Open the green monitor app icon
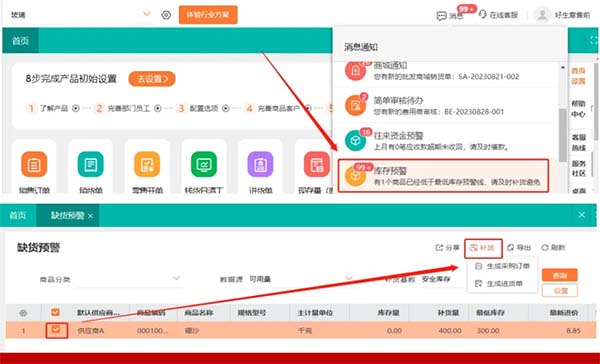 pos(204,165)
